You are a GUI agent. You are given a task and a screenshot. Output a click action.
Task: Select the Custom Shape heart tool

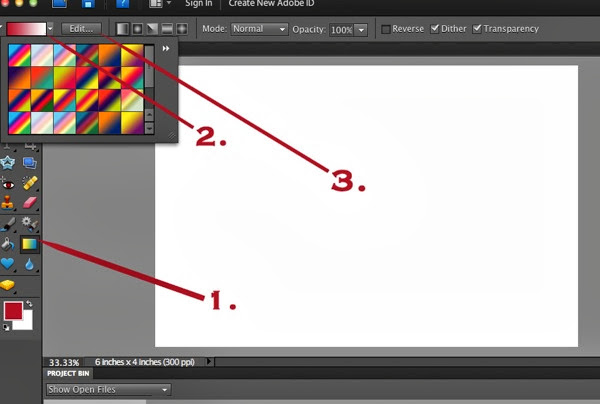click(x=8, y=264)
